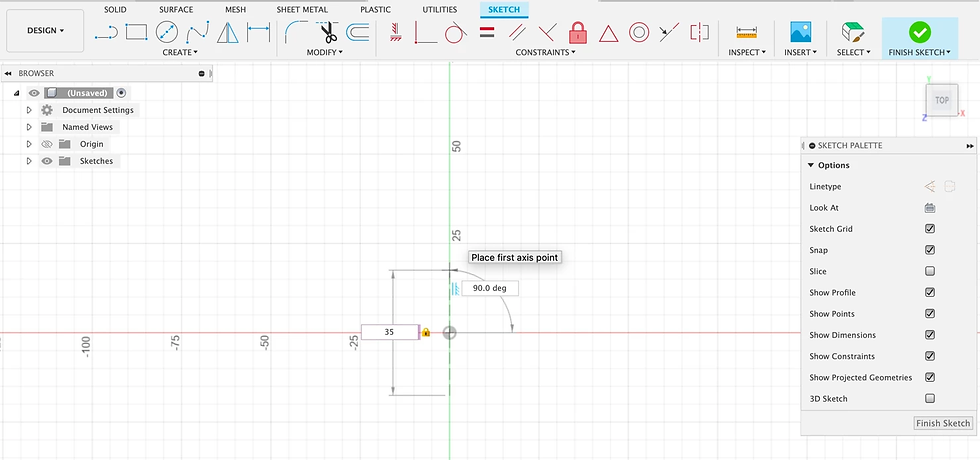Select the Spline tool
The image size is (980, 460).
[197, 32]
